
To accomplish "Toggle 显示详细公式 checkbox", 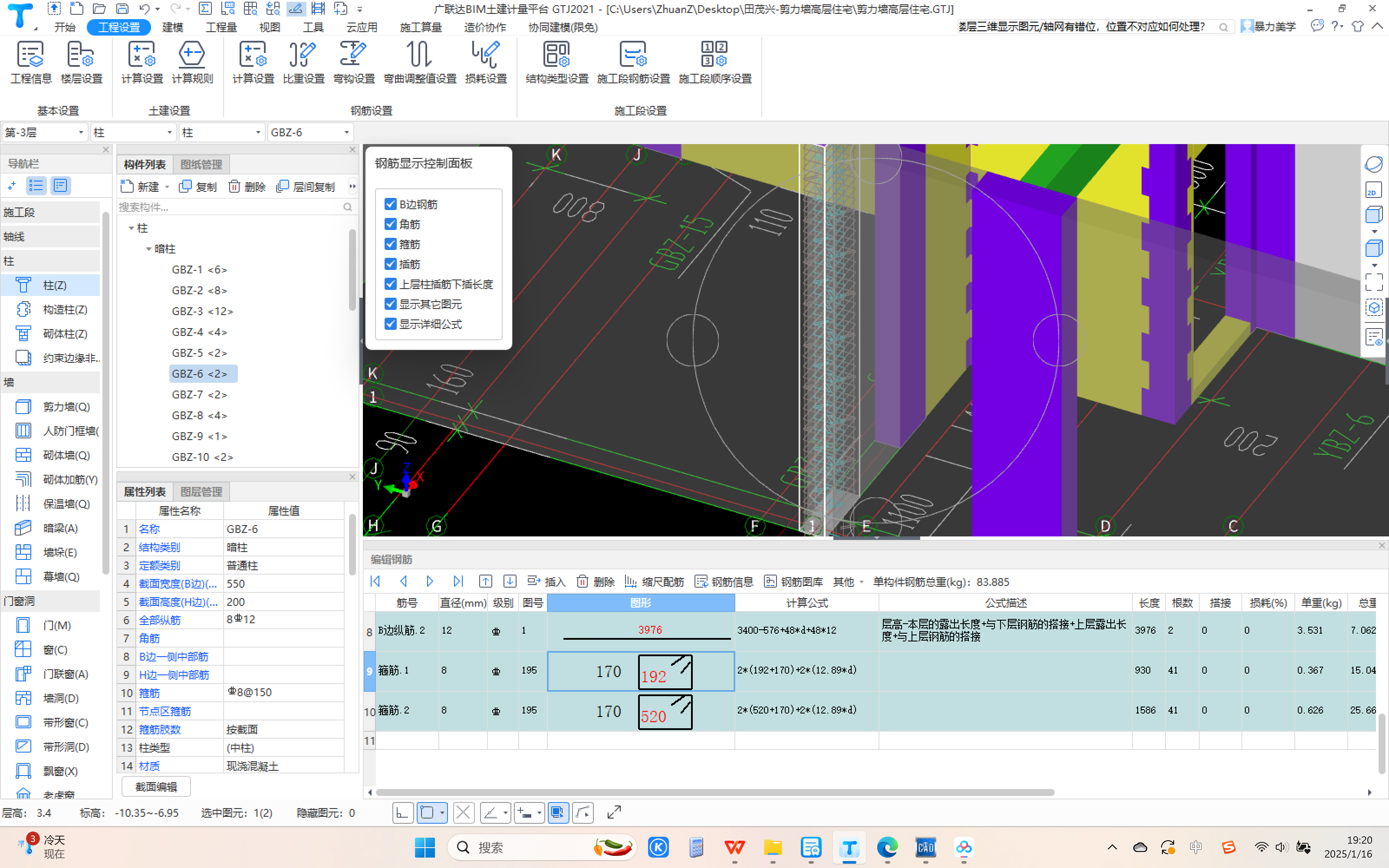I will pyautogui.click(x=391, y=324).
